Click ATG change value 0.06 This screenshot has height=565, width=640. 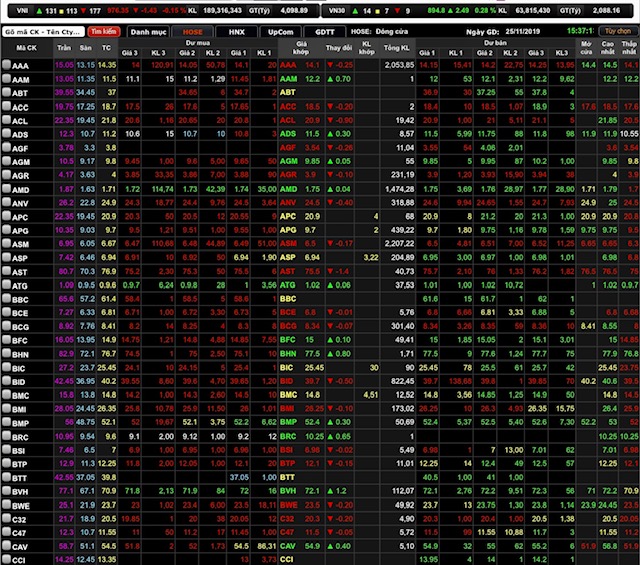[x=343, y=285]
